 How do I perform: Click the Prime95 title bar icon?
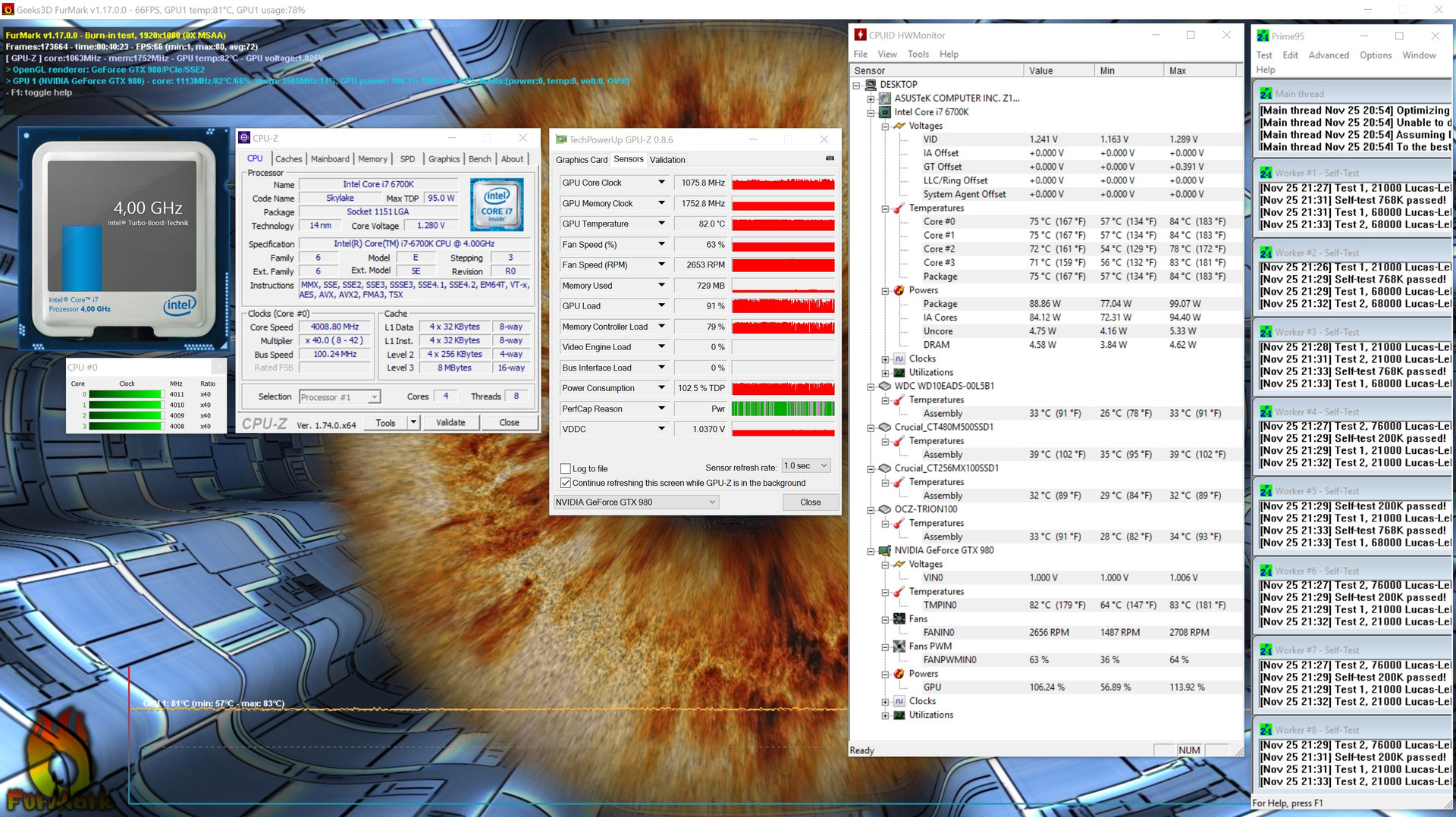(1263, 36)
